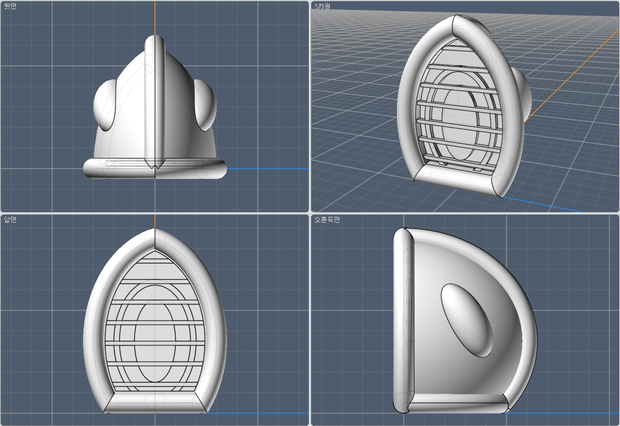Click the blue axis line in back view
This screenshot has width=620, height=426.
[x=268, y=169]
